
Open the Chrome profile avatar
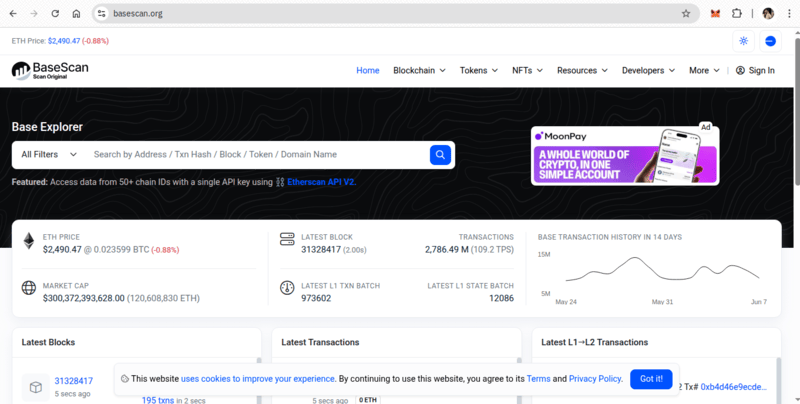tap(768, 14)
